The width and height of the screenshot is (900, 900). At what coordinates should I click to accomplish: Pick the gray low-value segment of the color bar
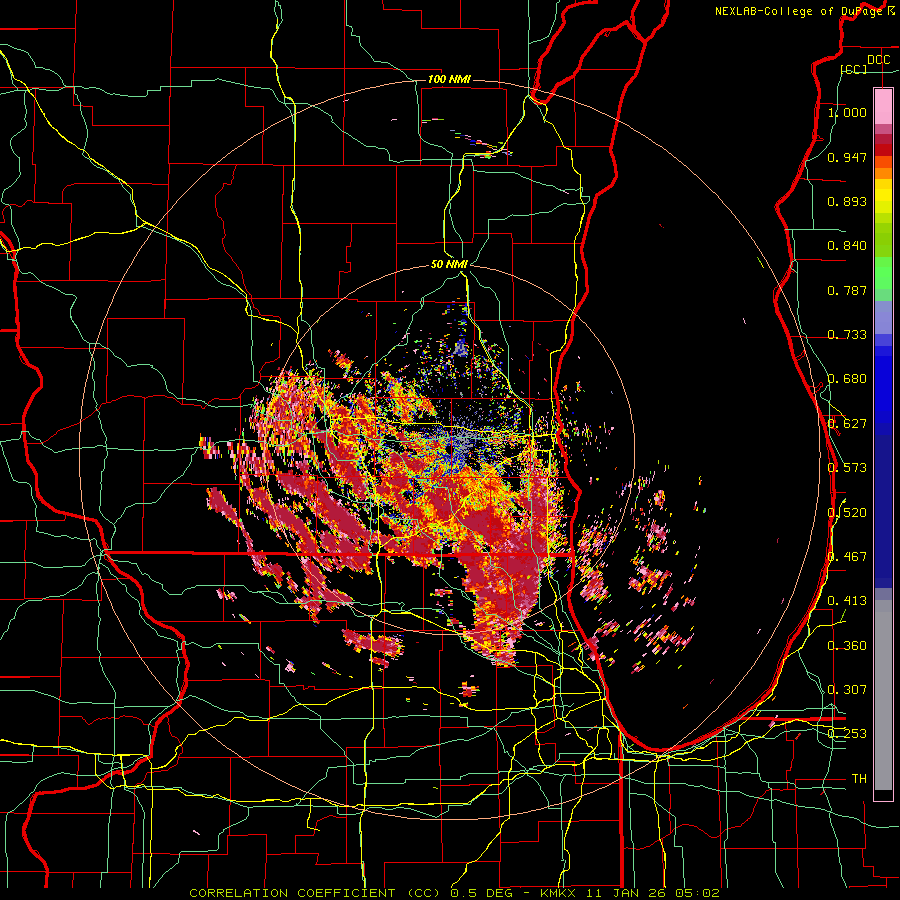[883, 695]
